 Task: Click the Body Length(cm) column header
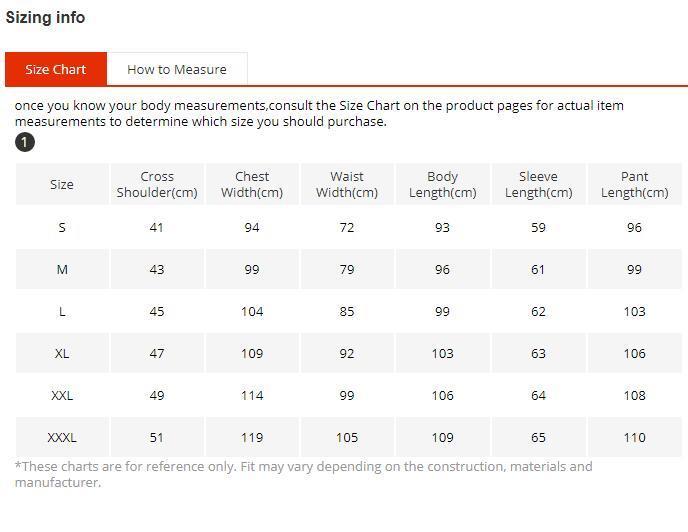[x=442, y=184]
